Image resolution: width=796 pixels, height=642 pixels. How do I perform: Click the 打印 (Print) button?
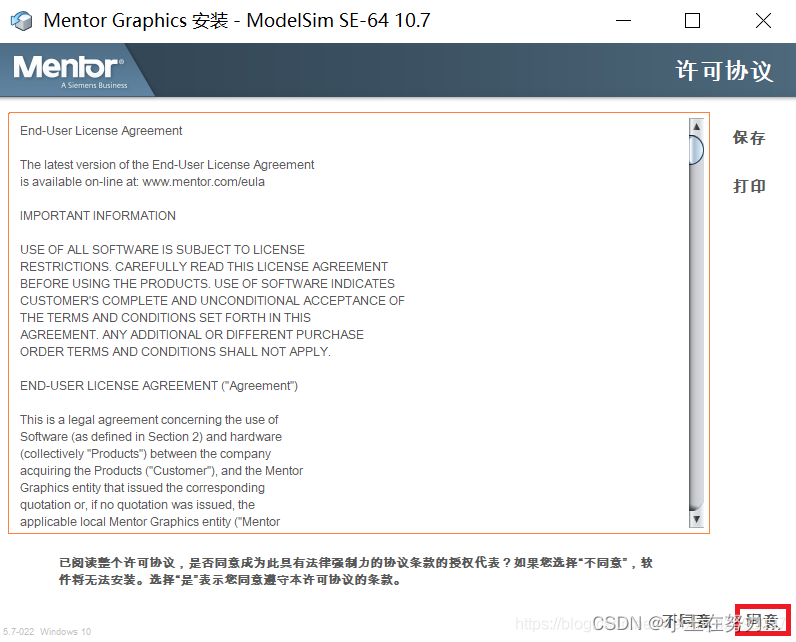(749, 186)
